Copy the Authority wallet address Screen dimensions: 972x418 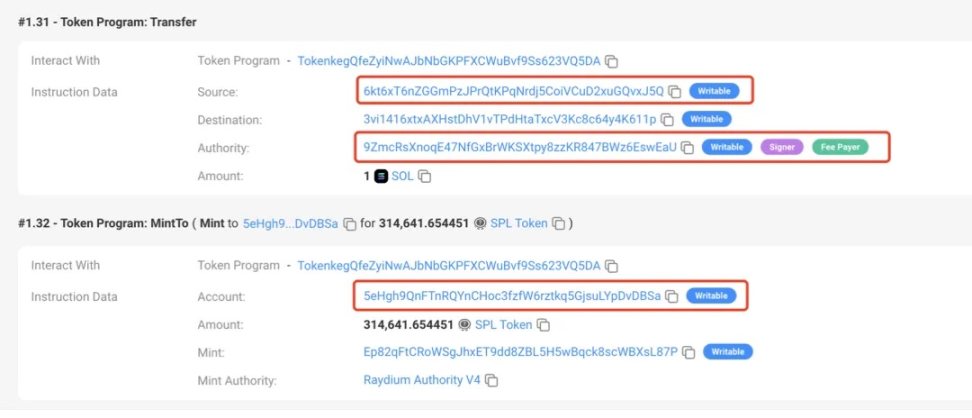click(686, 148)
